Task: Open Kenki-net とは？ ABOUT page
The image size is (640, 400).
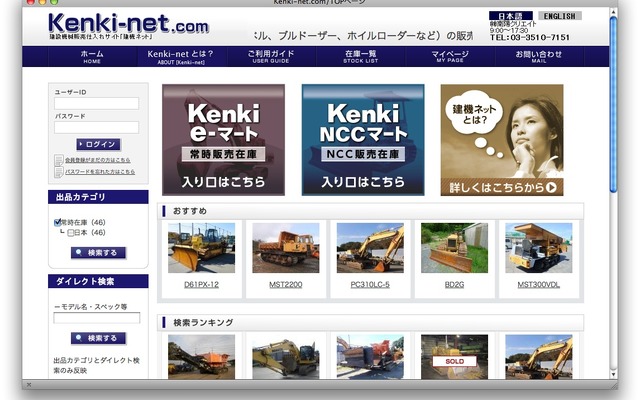Action: point(181,56)
